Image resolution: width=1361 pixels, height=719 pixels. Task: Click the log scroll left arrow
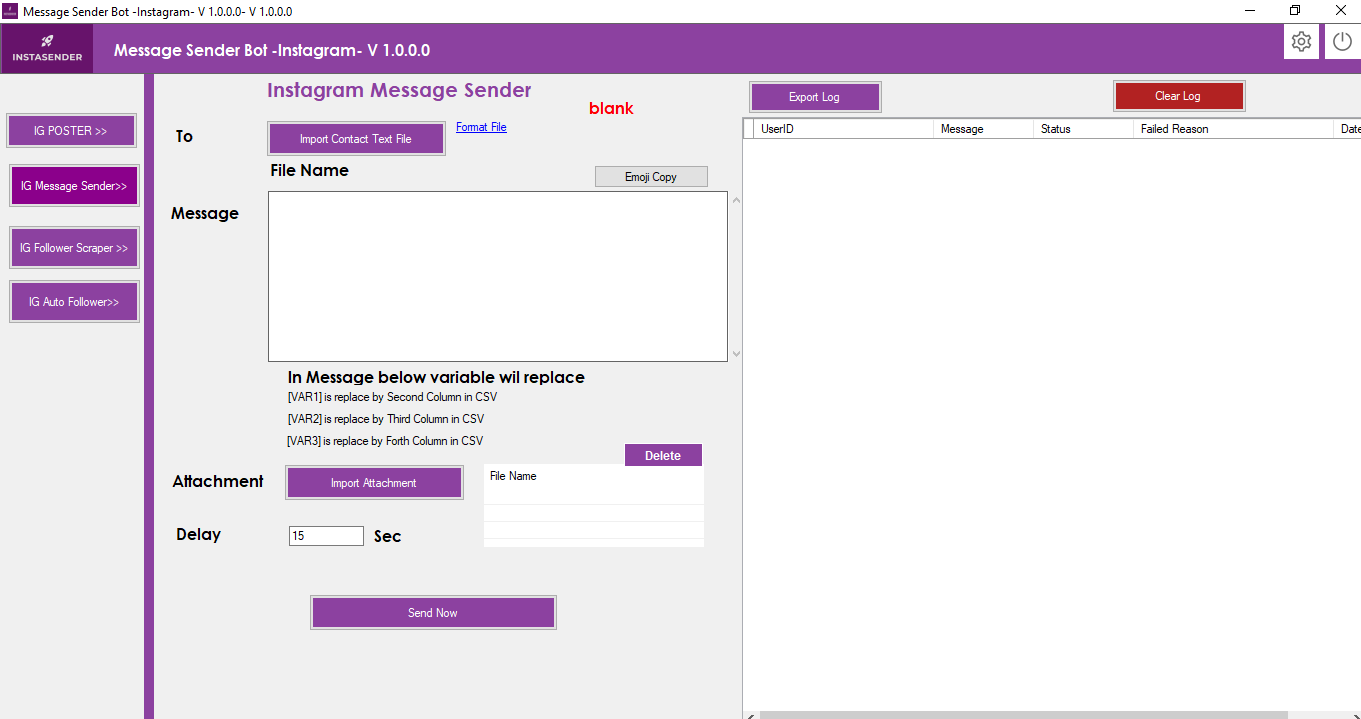point(750,715)
